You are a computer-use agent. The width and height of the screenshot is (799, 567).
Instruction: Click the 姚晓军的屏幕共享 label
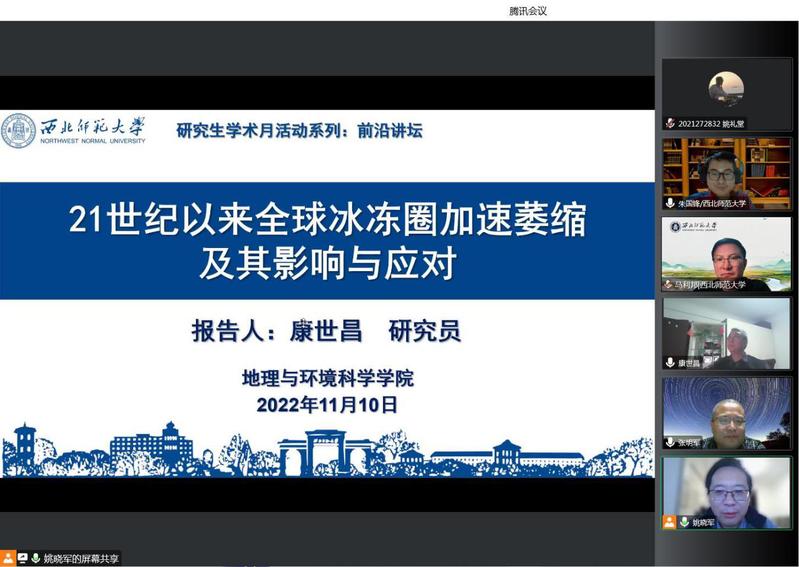pos(80,558)
